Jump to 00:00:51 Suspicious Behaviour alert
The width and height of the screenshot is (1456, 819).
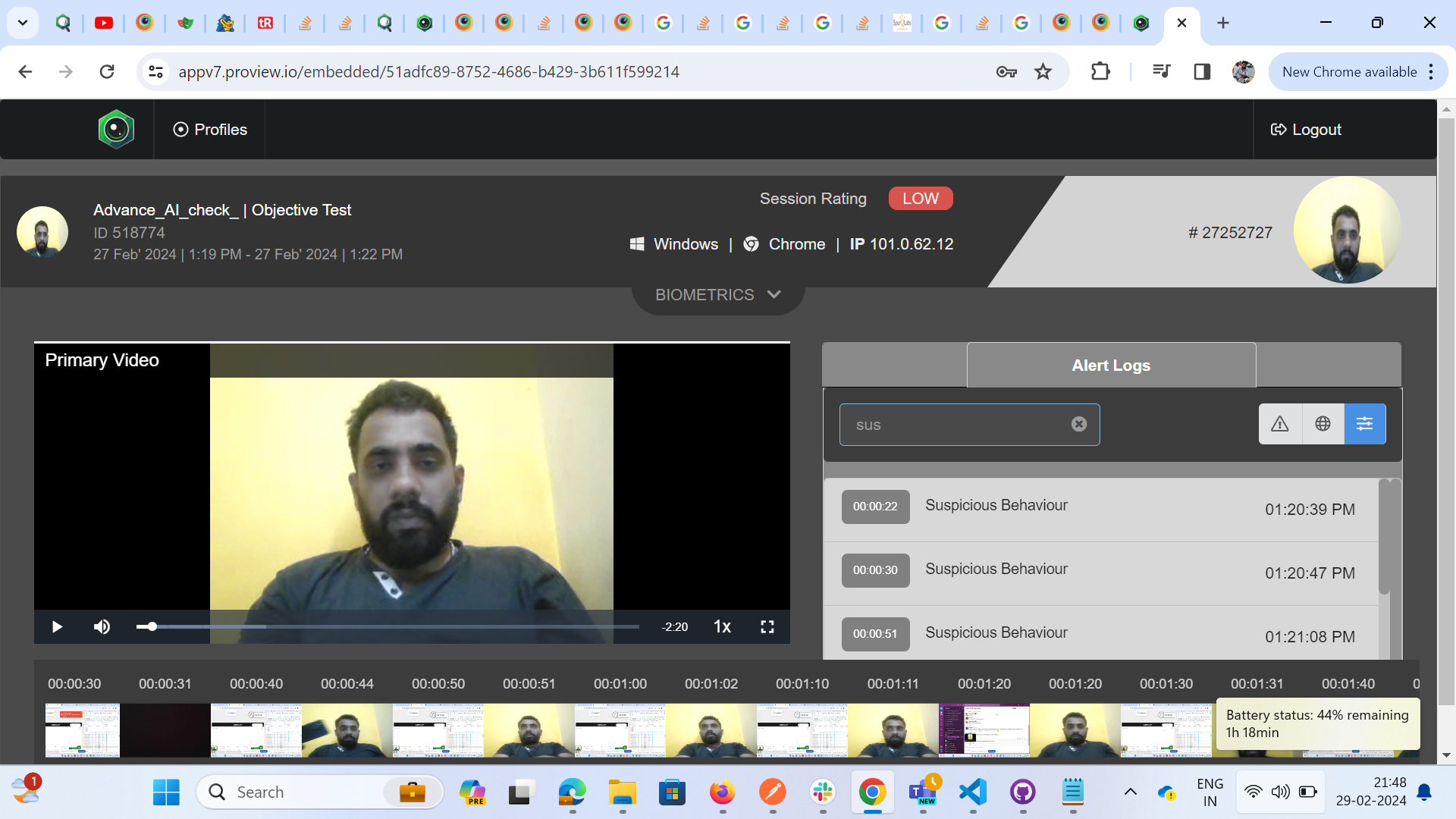point(875,634)
